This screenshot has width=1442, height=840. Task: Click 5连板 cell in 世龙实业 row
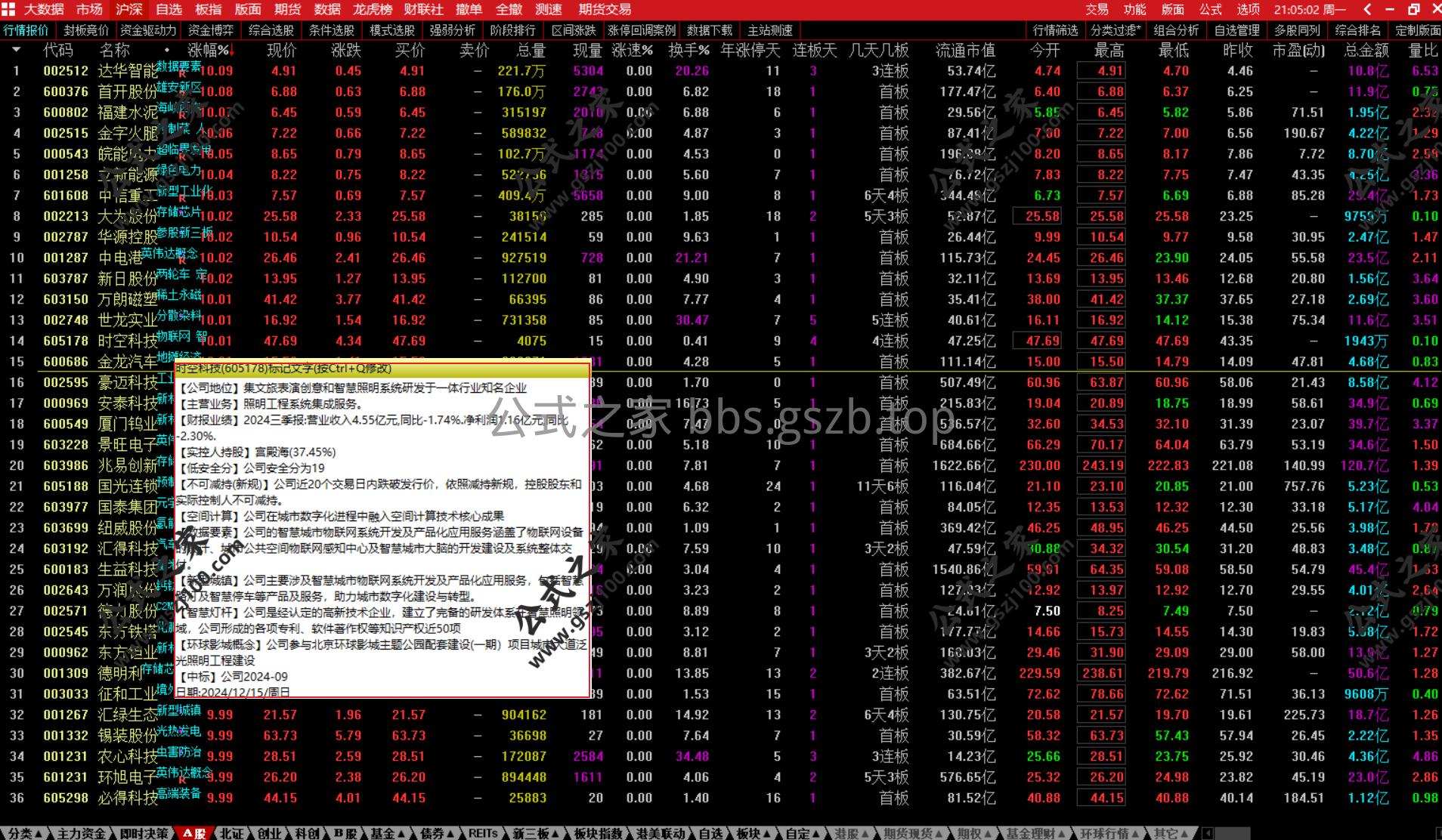[x=890, y=320]
